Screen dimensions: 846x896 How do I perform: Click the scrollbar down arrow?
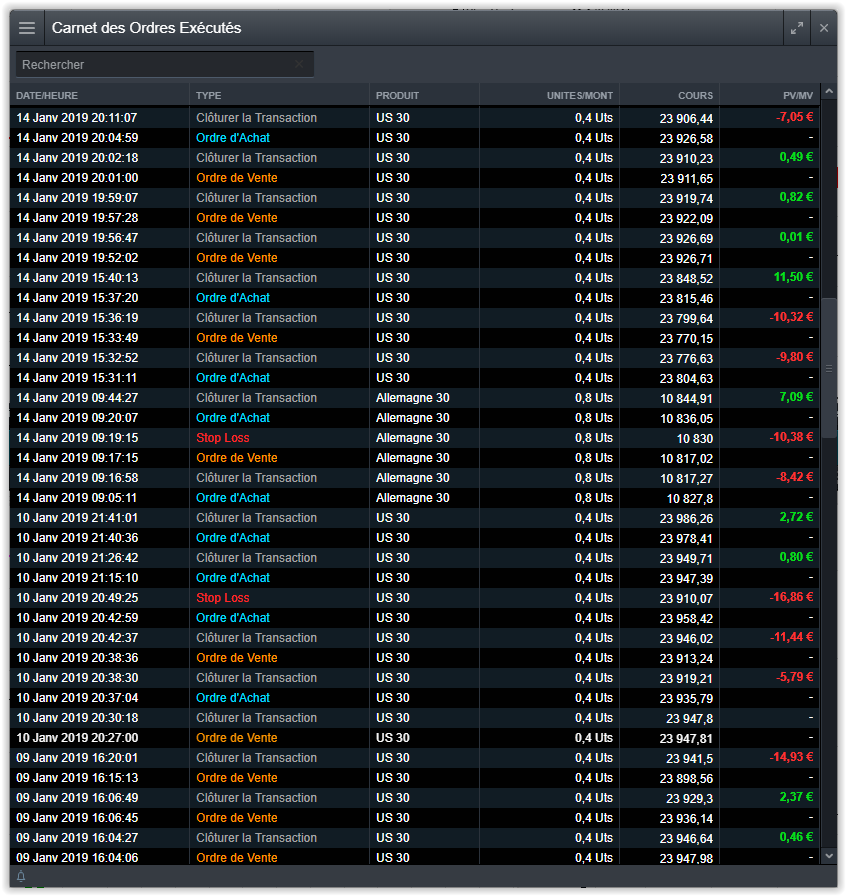coord(829,855)
